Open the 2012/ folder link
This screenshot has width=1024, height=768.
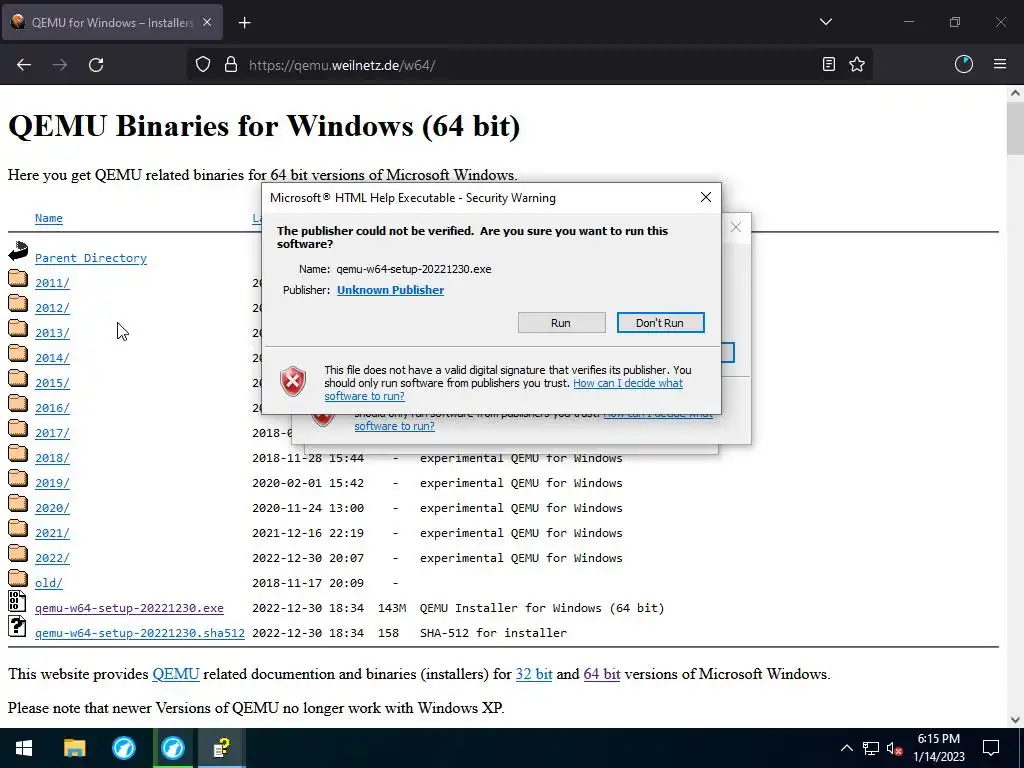pos(52,308)
